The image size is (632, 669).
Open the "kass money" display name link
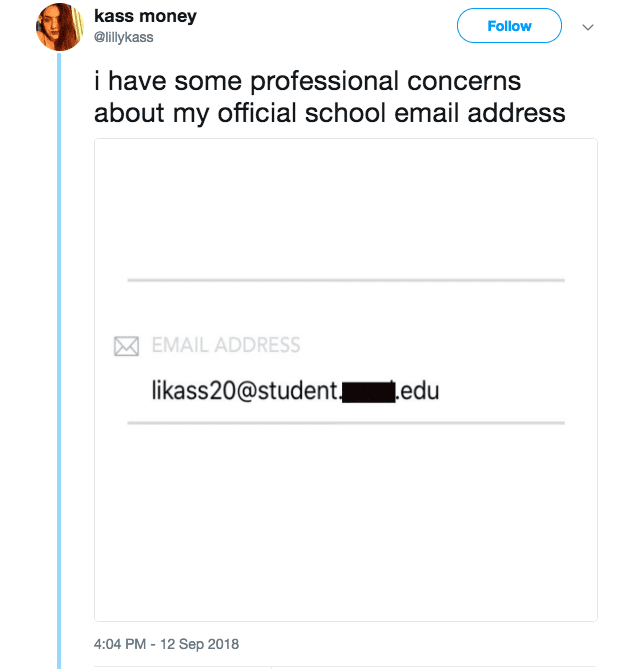[x=145, y=17]
